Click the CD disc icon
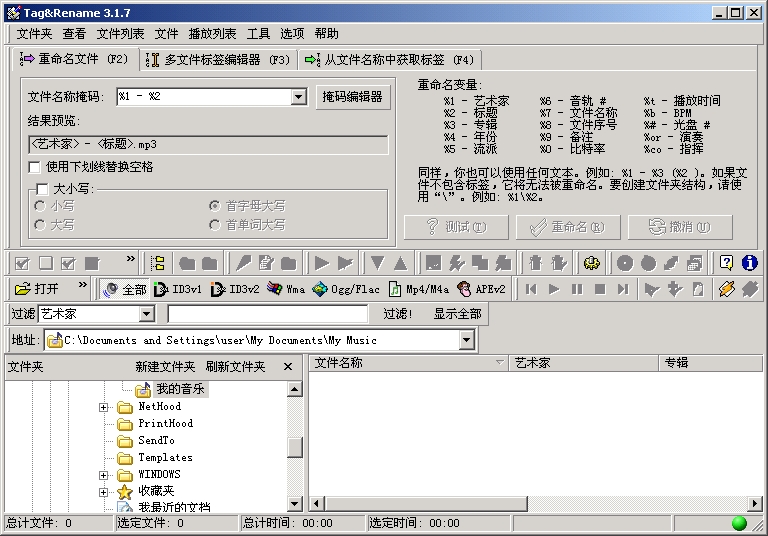 click(624, 263)
